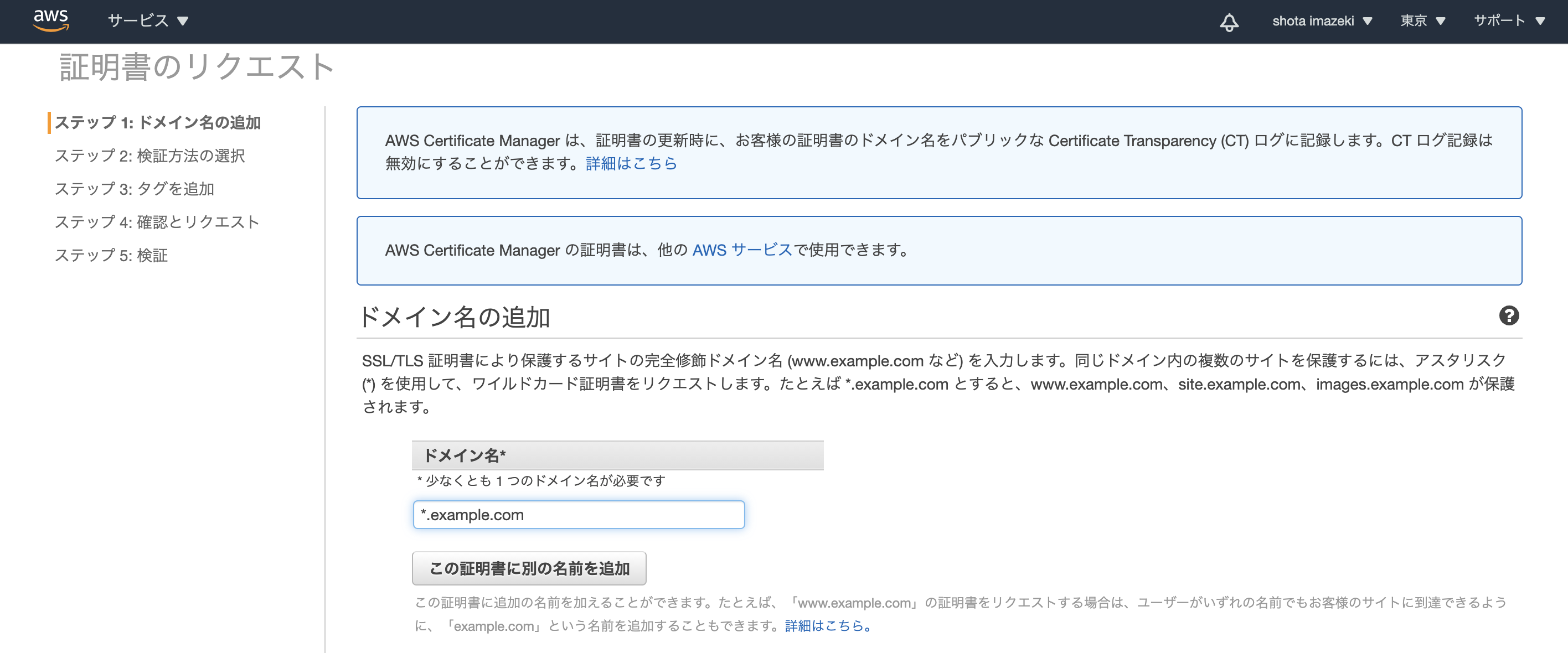This screenshot has height=653, width=1568.
Task: Go to ステップ 3: タグを追加
Action: (135, 189)
